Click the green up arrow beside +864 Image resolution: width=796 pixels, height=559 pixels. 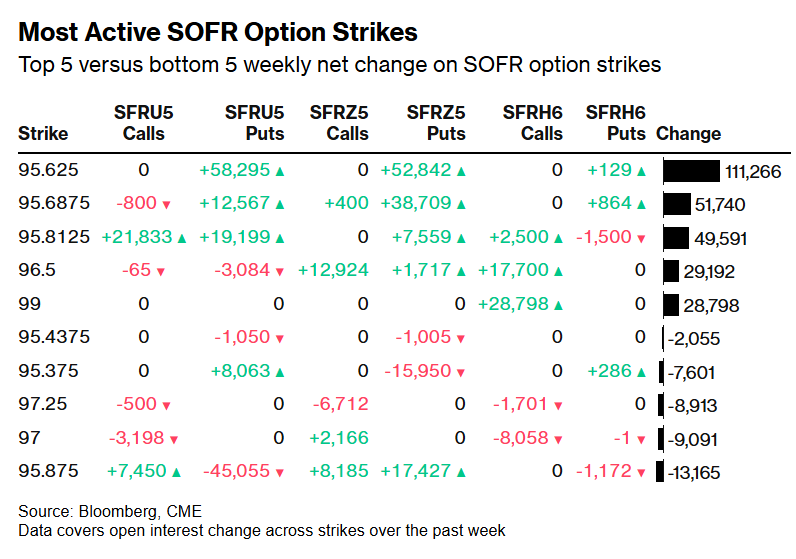click(641, 205)
